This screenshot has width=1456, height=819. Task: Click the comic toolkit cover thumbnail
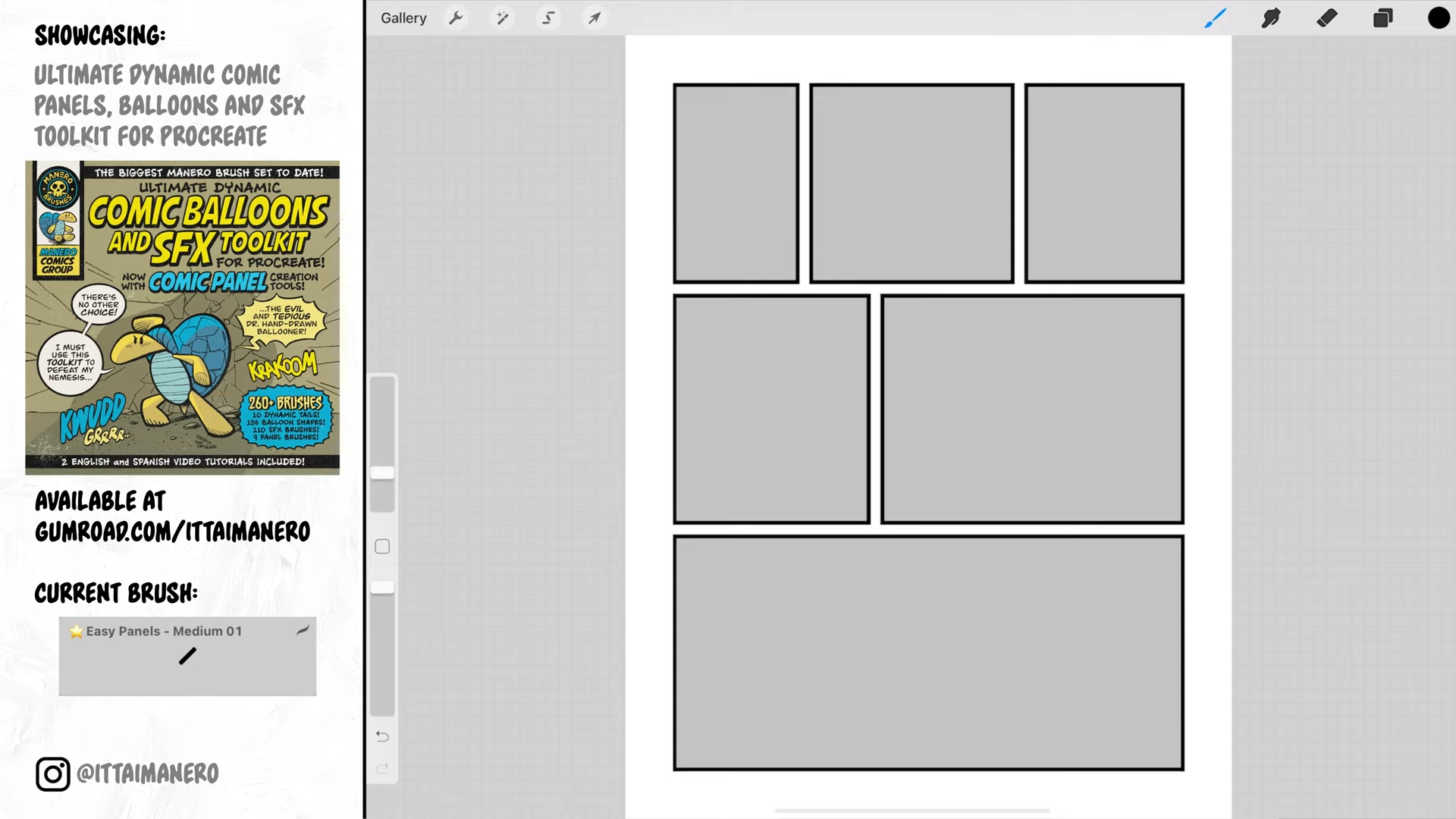point(182,318)
